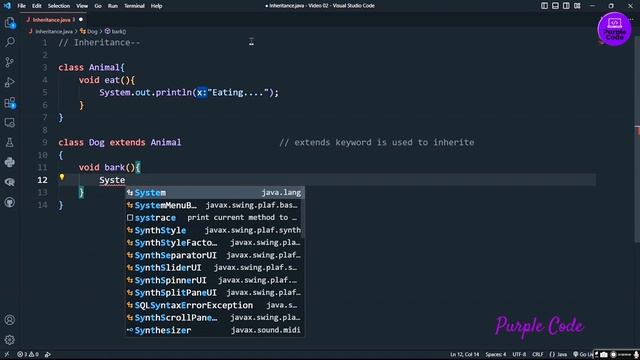Select Synthesizer suggestion
This screenshot has height=360, width=640.
214,330
